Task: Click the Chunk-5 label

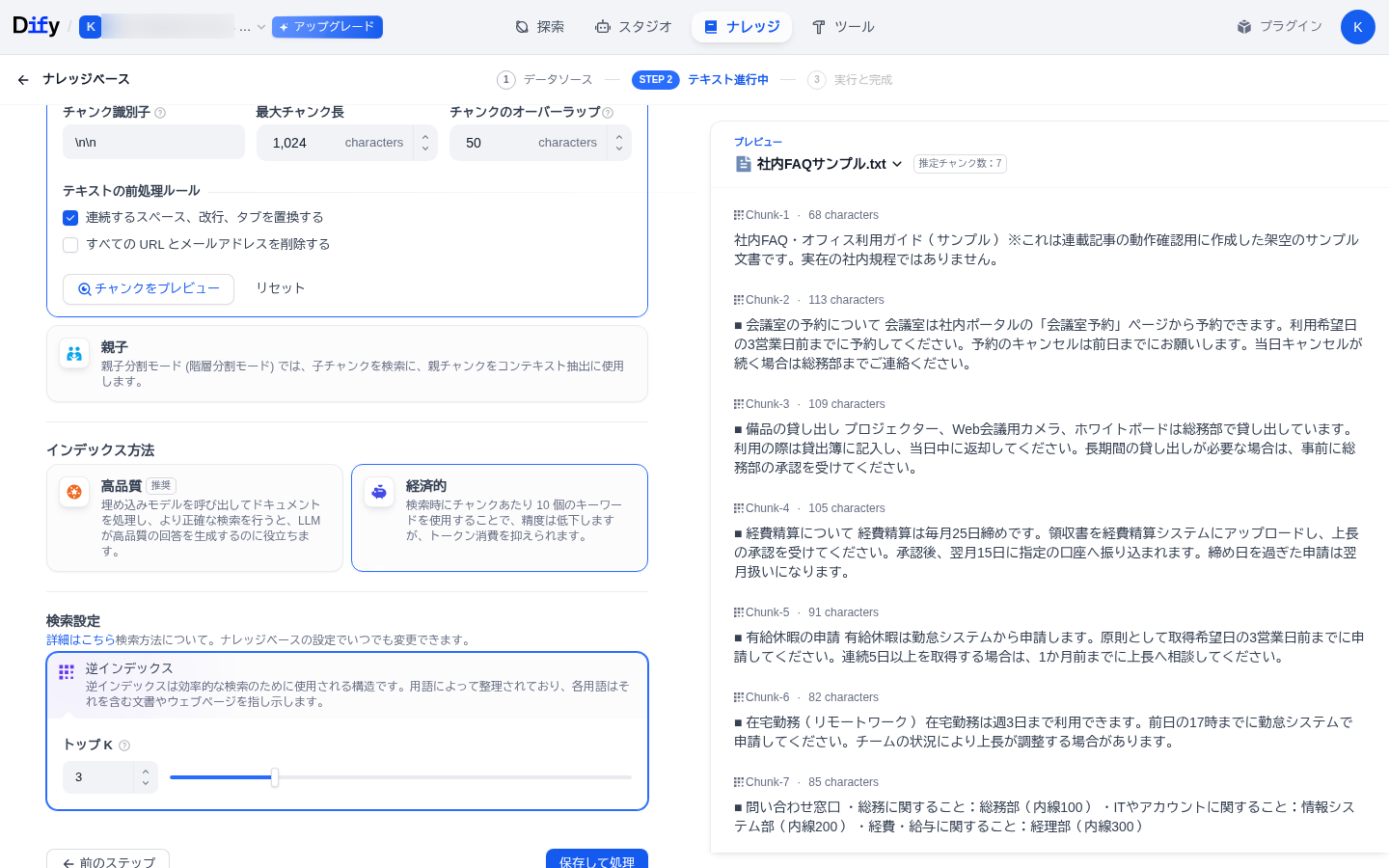Action: [767, 612]
